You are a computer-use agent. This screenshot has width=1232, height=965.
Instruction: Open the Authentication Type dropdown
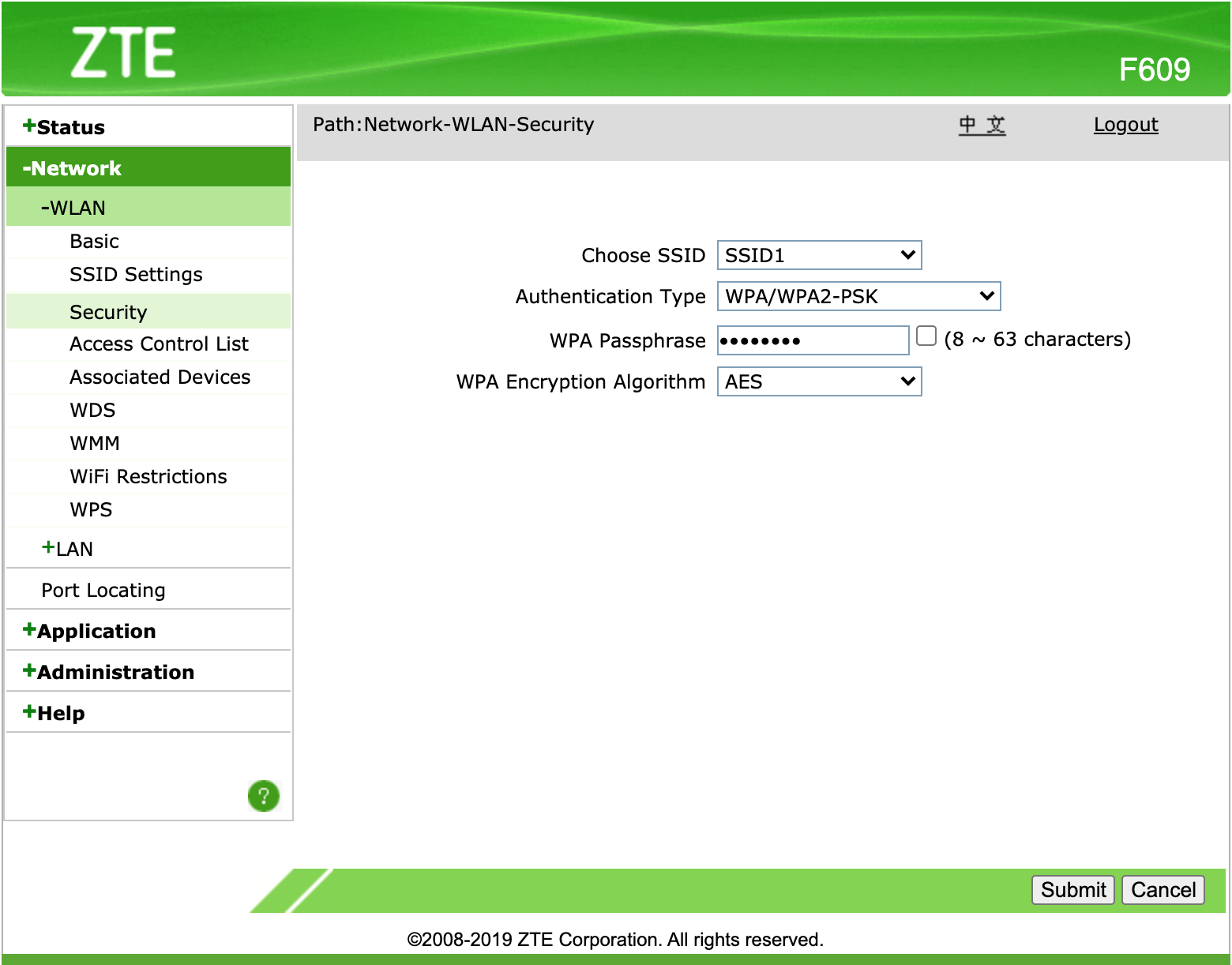(x=858, y=296)
